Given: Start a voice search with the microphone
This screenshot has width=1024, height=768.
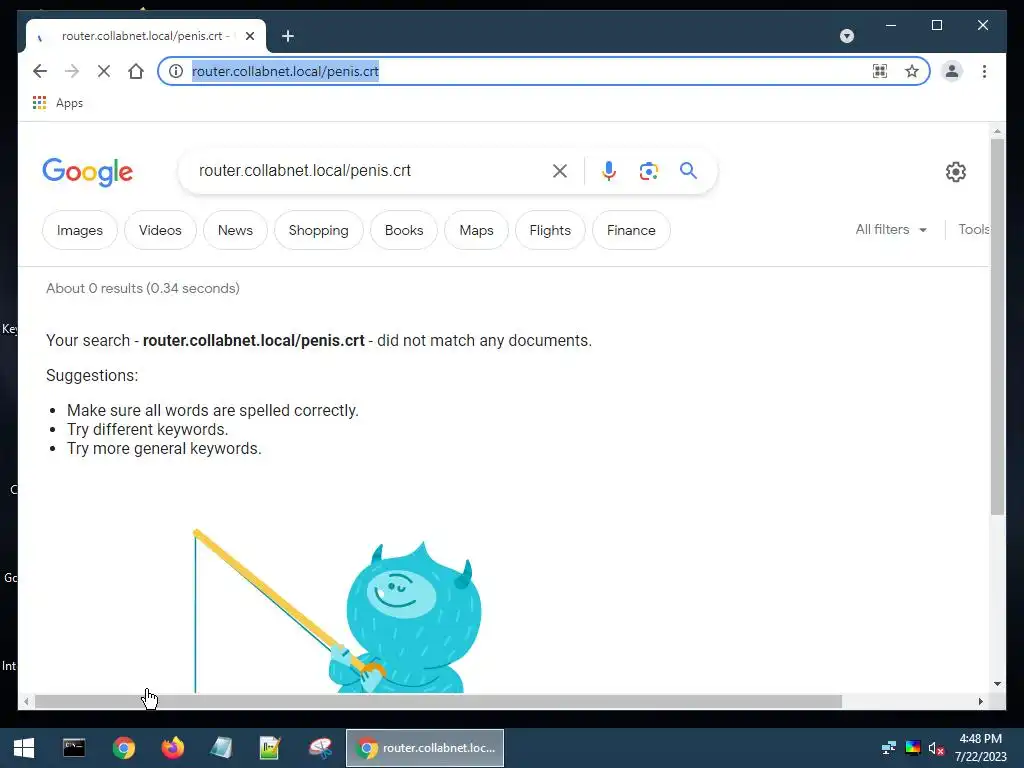Looking at the screenshot, I should click(x=609, y=171).
